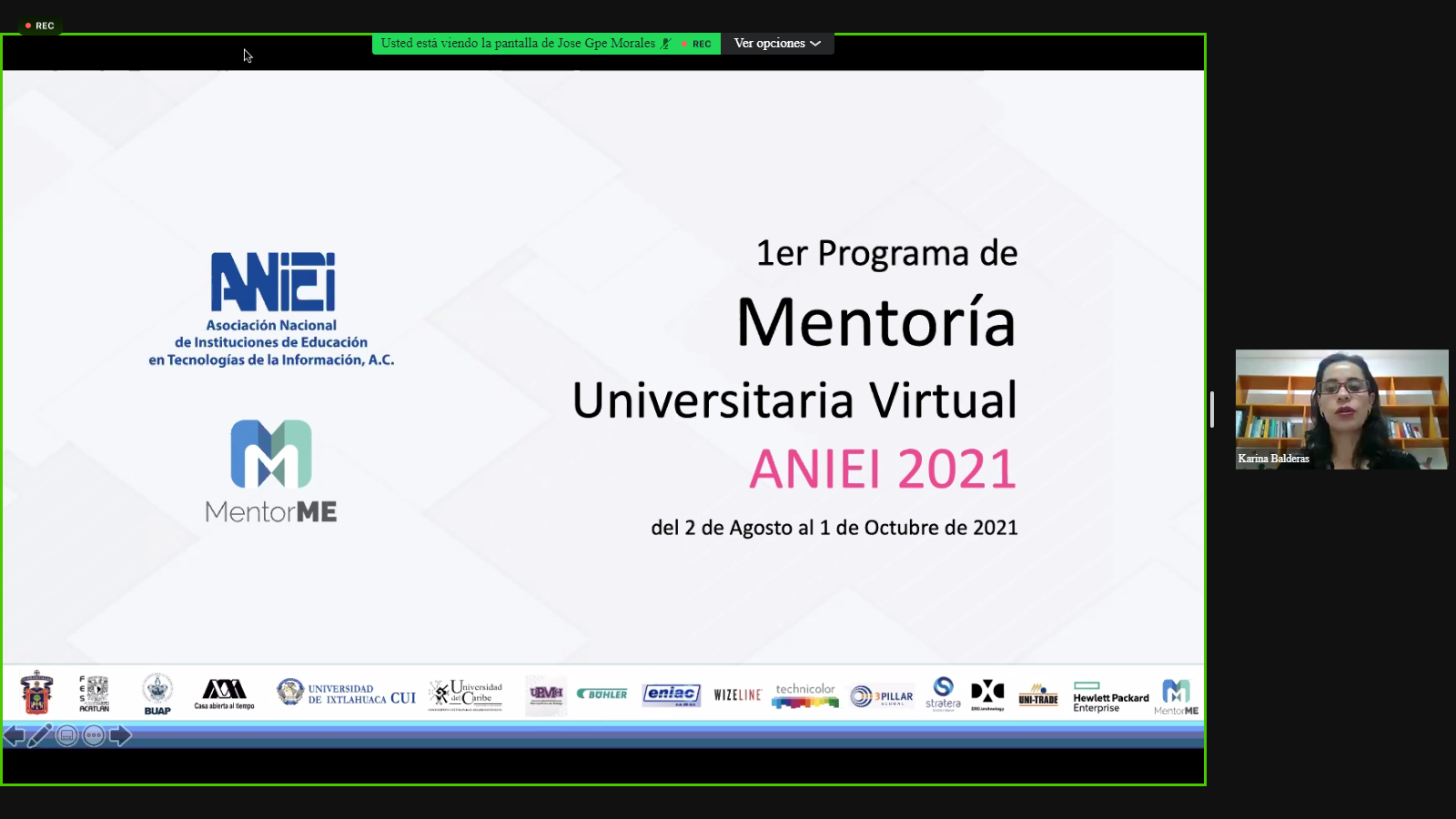Go to the previous slide arrow
The height and width of the screenshot is (819, 1456).
pyautogui.click(x=14, y=735)
